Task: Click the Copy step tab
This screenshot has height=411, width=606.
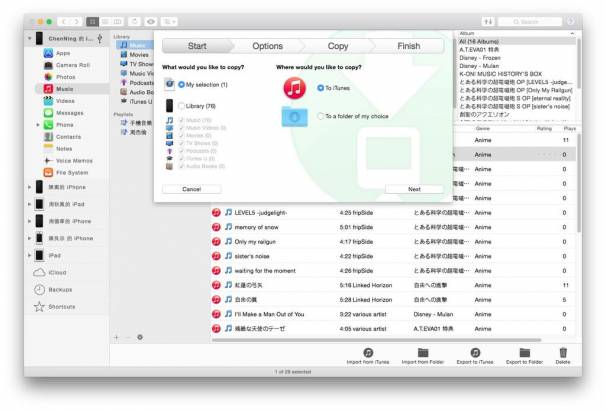Action: point(338,46)
